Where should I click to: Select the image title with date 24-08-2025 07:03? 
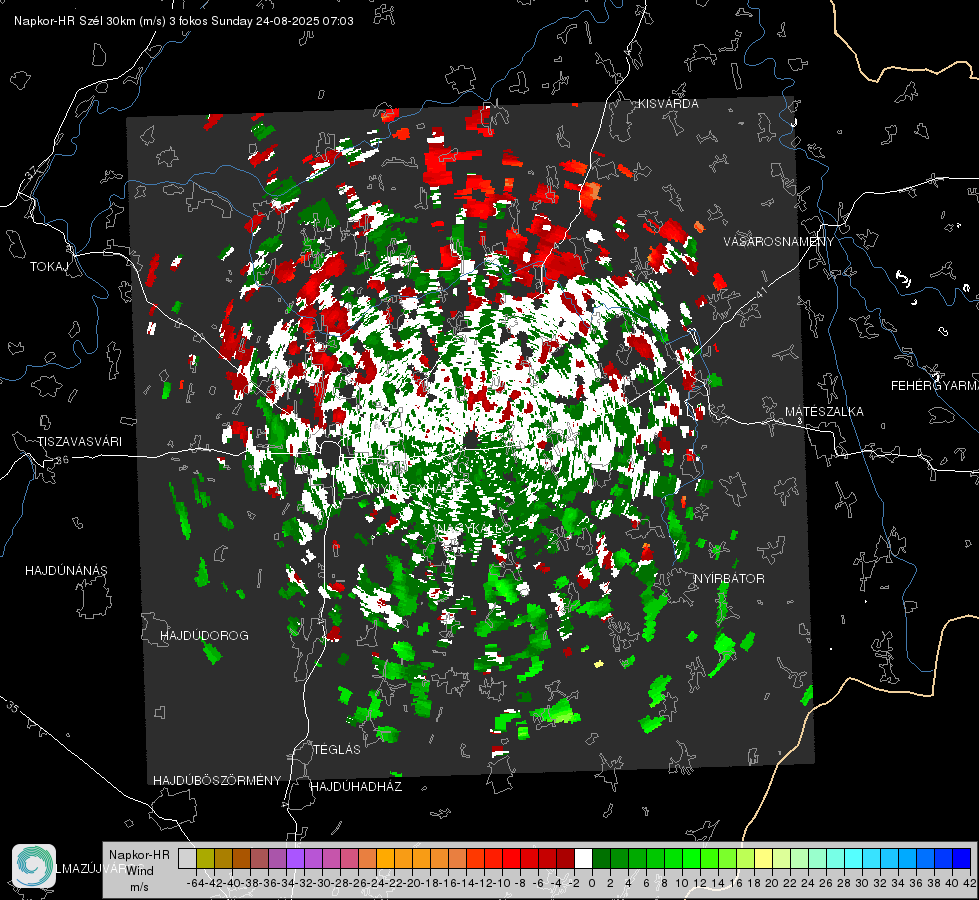click(x=184, y=21)
